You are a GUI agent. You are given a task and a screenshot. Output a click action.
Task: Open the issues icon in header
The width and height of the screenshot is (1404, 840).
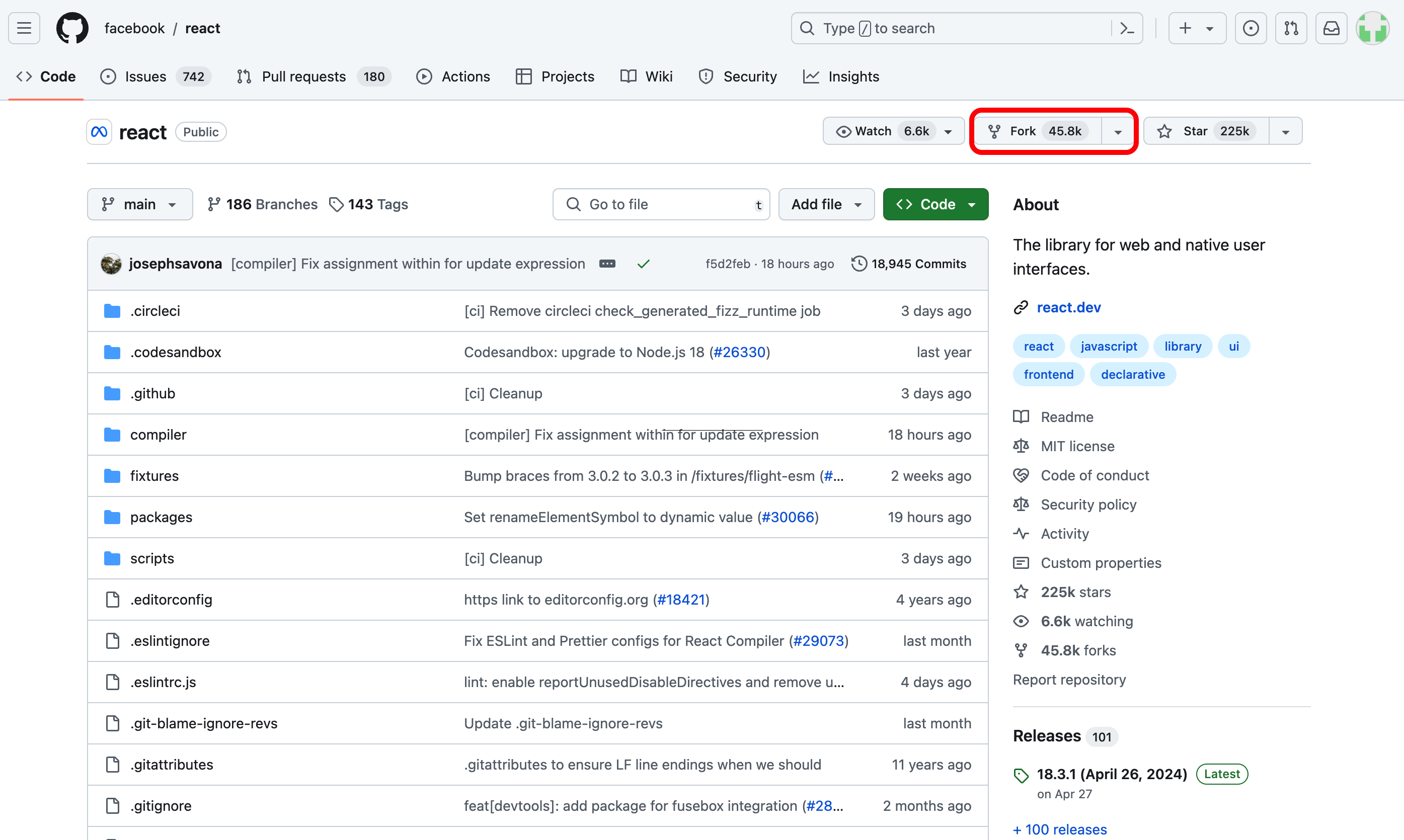(1250, 28)
